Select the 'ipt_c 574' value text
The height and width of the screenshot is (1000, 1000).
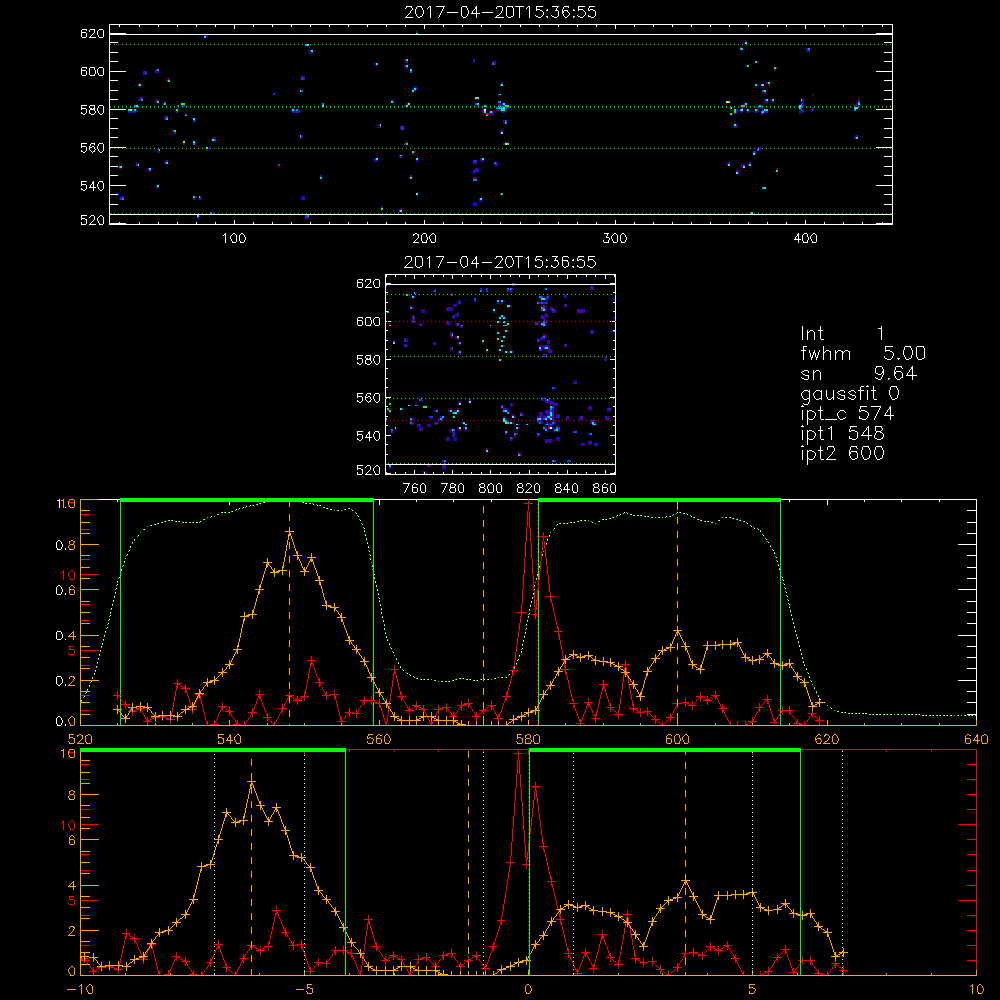pos(847,414)
